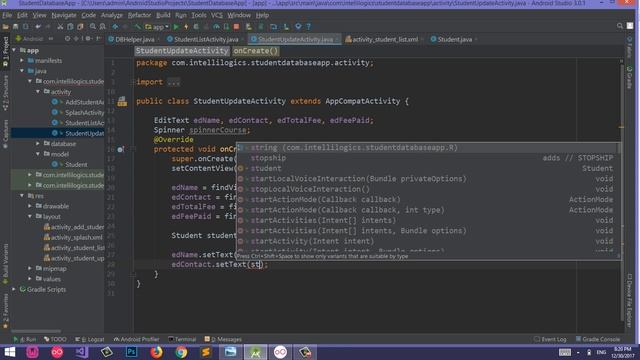The width and height of the screenshot is (640, 360).
Task: Collapse the activity package
Action: pos(38,92)
